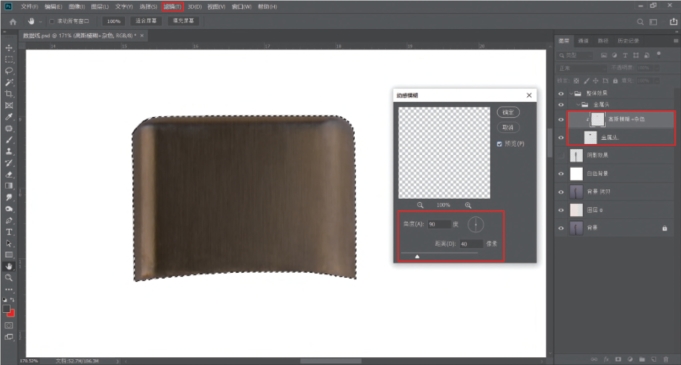Click the Home icon in options bar
The image size is (681, 365).
tap(13, 21)
